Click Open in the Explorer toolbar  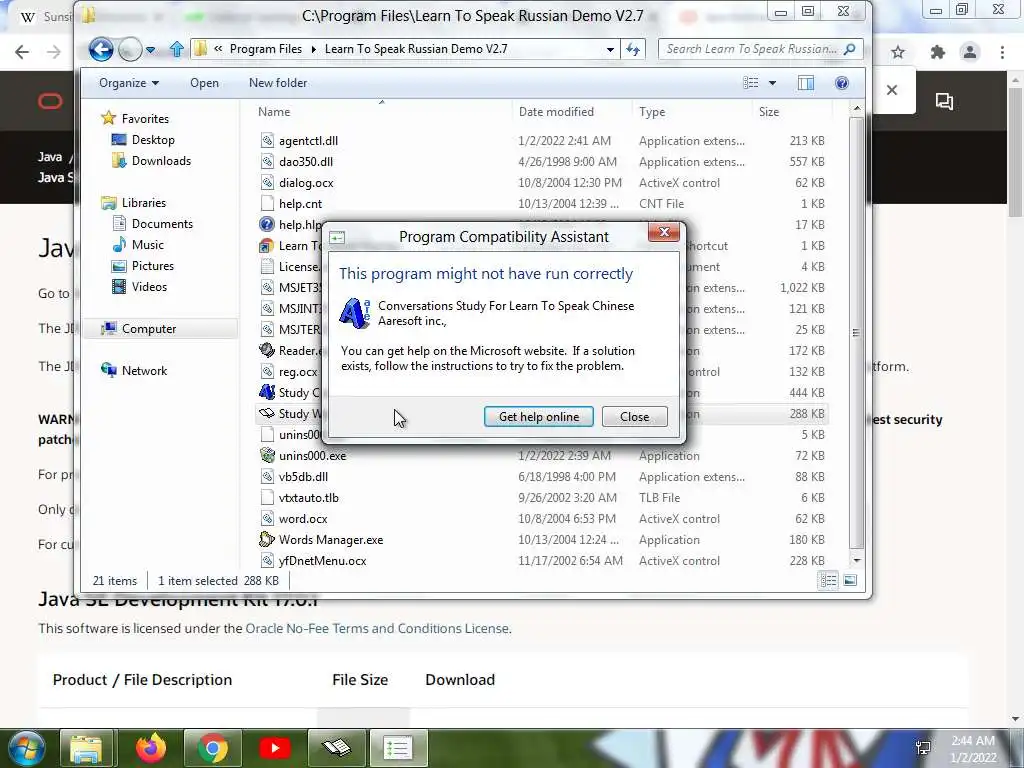tap(204, 83)
